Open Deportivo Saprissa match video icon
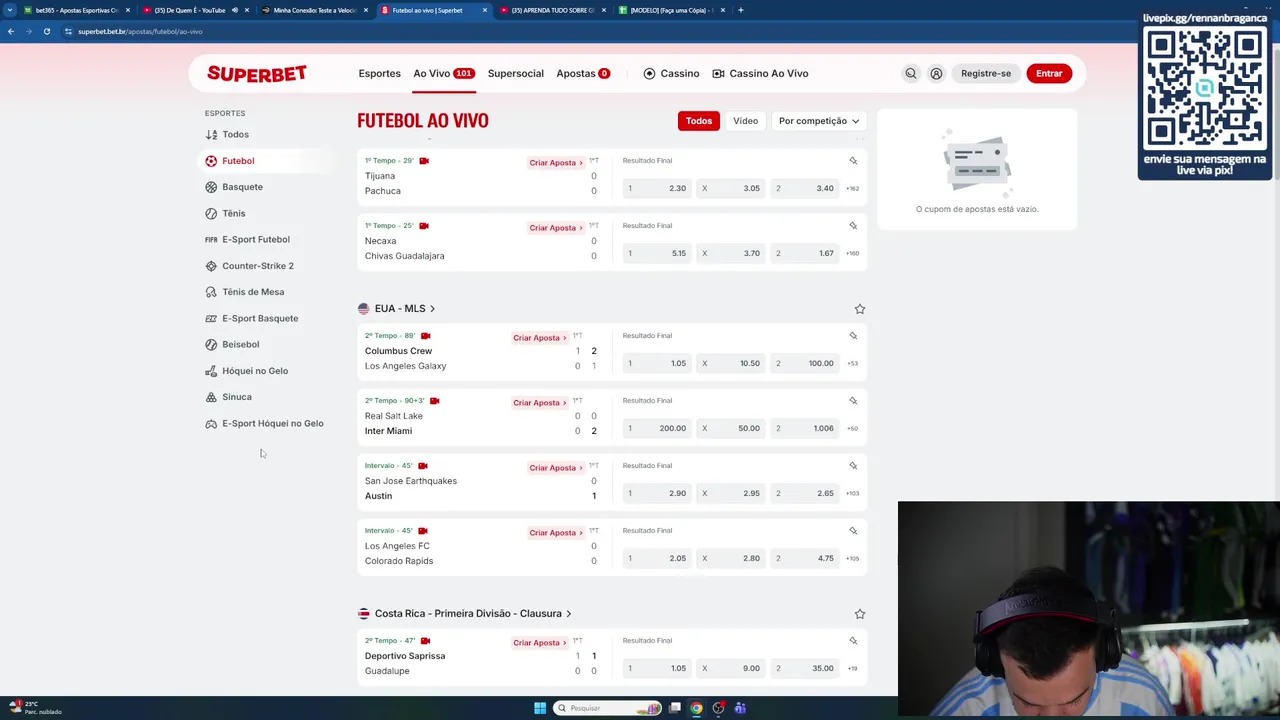The width and height of the screenshot is (1280, 720). (425, 641)
